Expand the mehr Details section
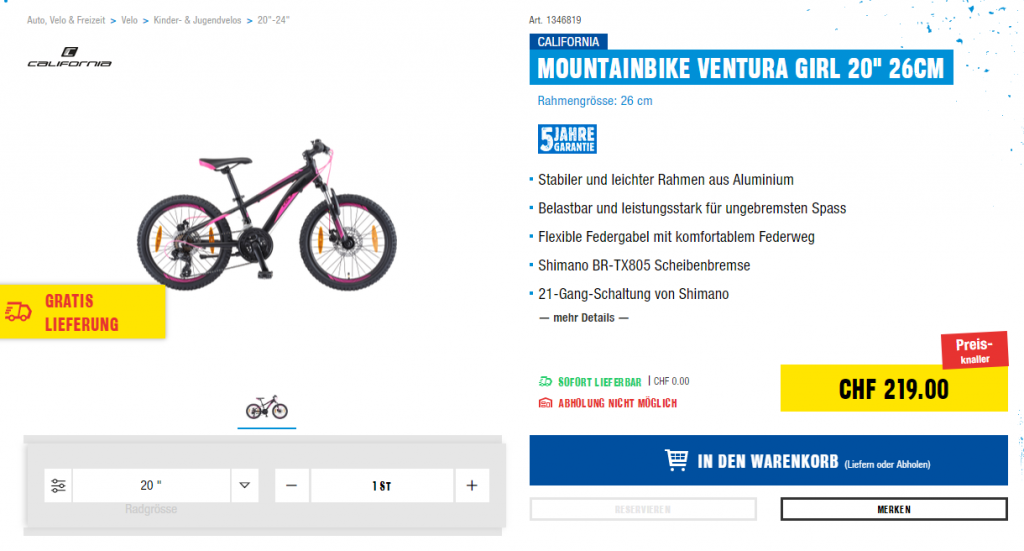The image size is (1024, 551). pos(584,318)
